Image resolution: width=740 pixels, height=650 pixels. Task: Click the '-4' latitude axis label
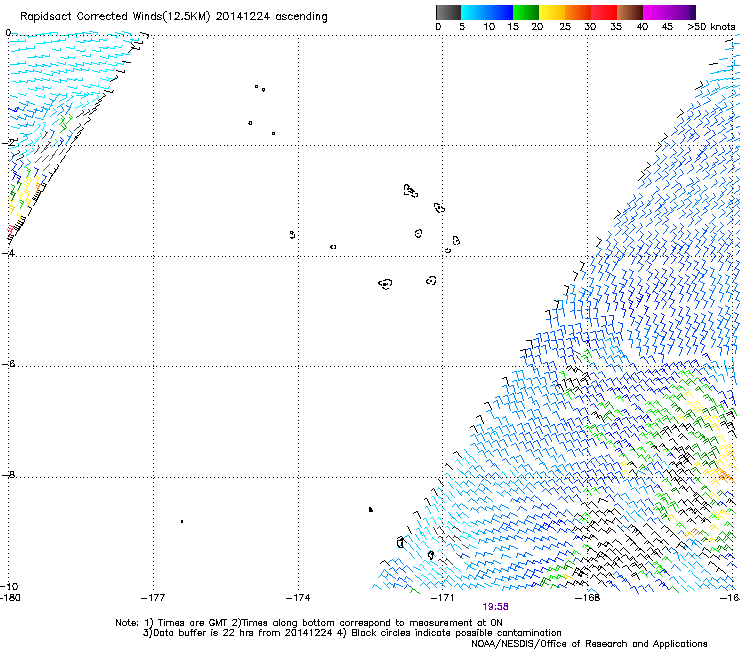8,253
